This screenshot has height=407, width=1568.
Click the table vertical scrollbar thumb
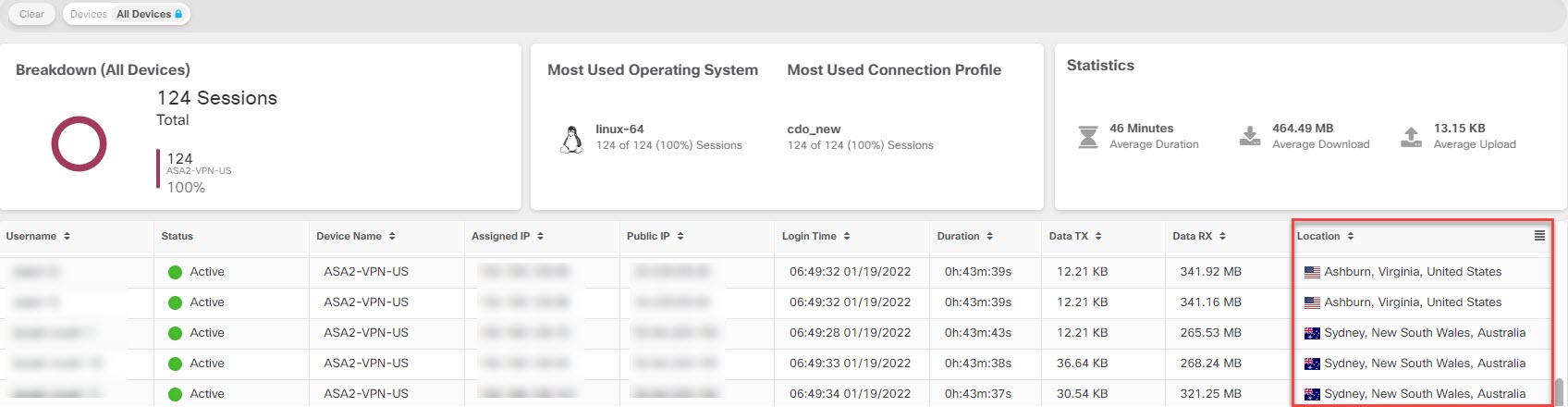1559,391
